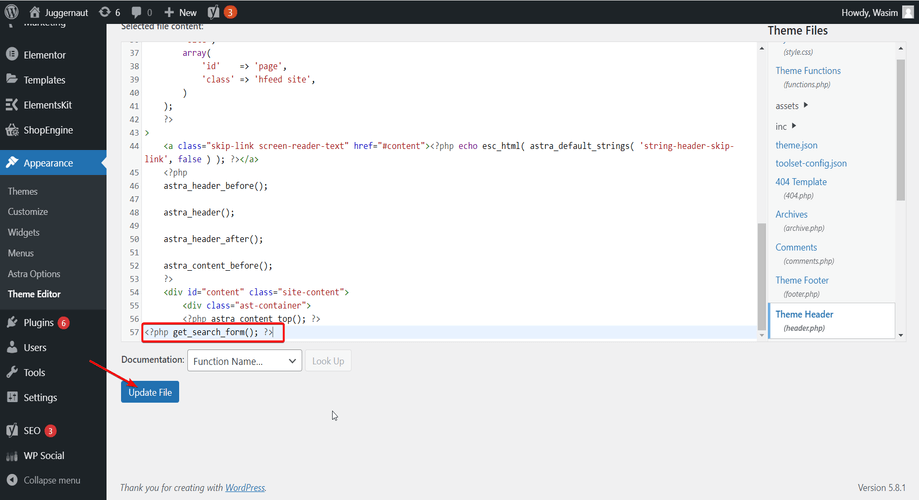
Task: Click Howdy, Wasim account text
Action: click(x=869, y=12)
